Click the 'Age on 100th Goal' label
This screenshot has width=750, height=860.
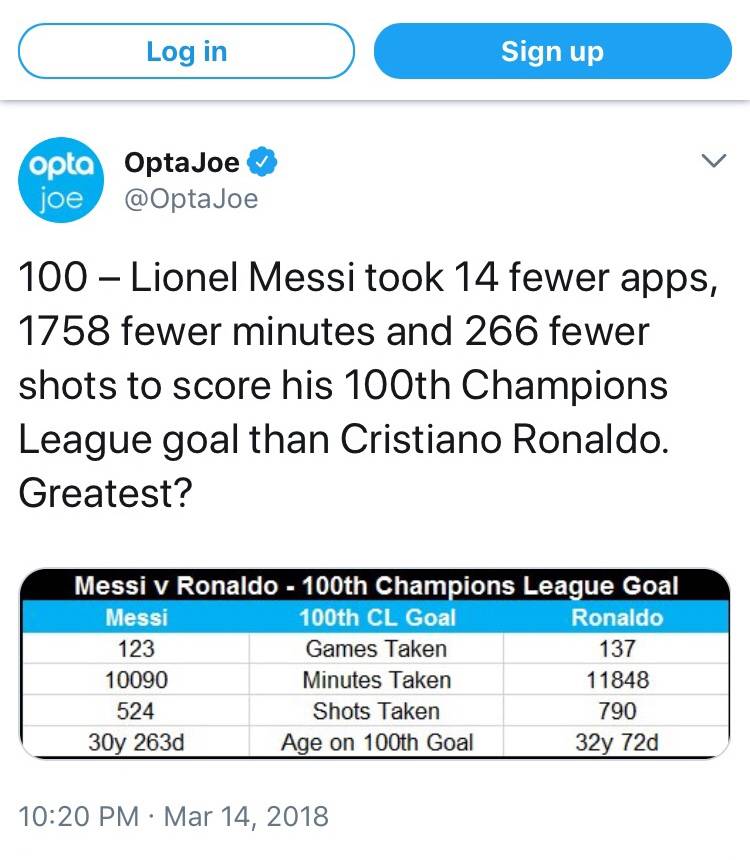376,742
